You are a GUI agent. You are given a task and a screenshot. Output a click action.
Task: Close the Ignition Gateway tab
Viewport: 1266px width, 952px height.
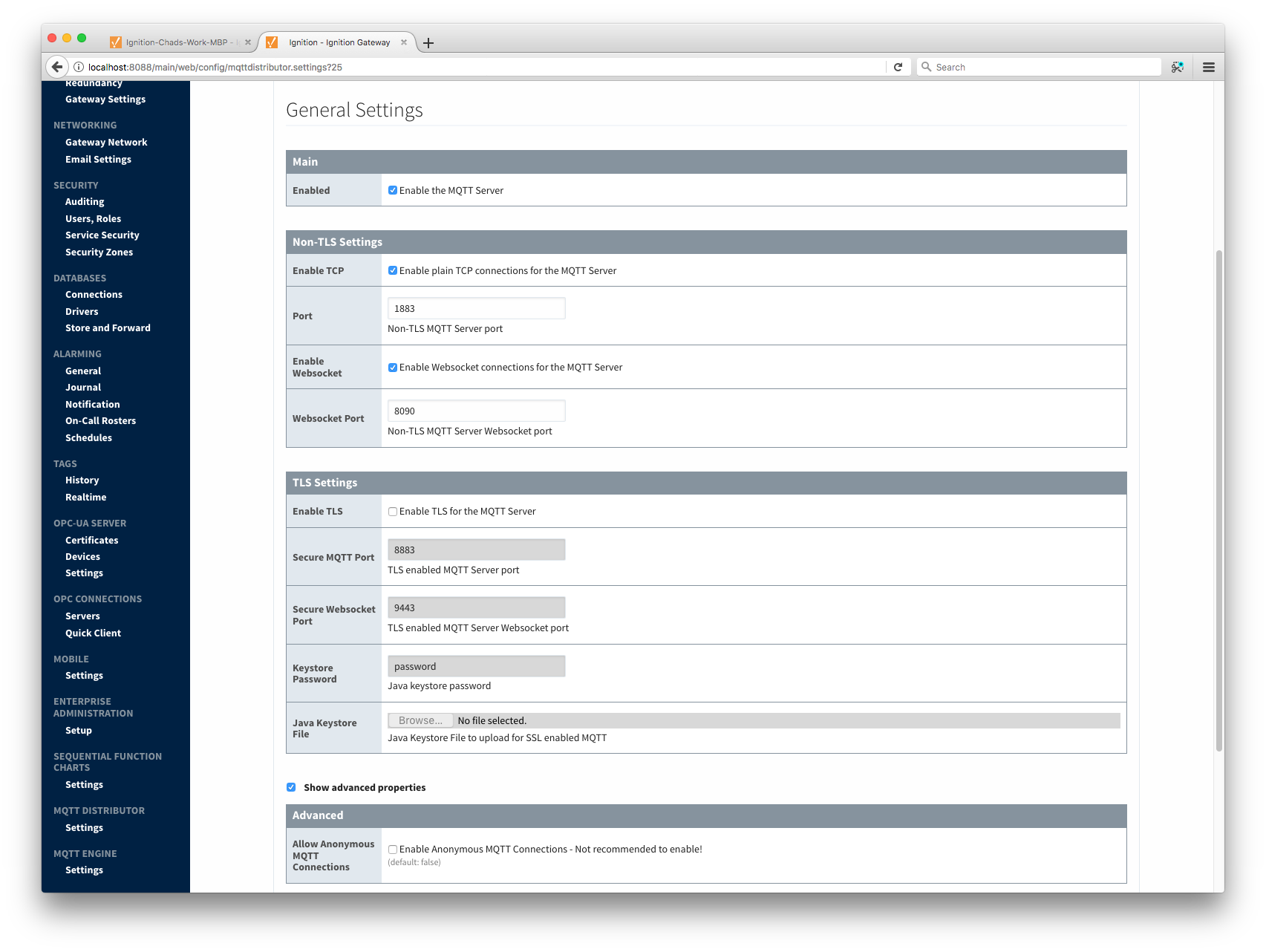(404, 42)
